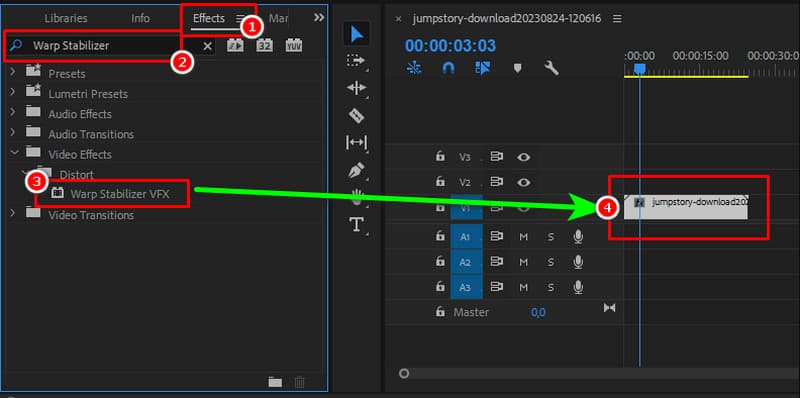
Task: Toggle lock on audio track A1
Action: click(x=440, y=236)
